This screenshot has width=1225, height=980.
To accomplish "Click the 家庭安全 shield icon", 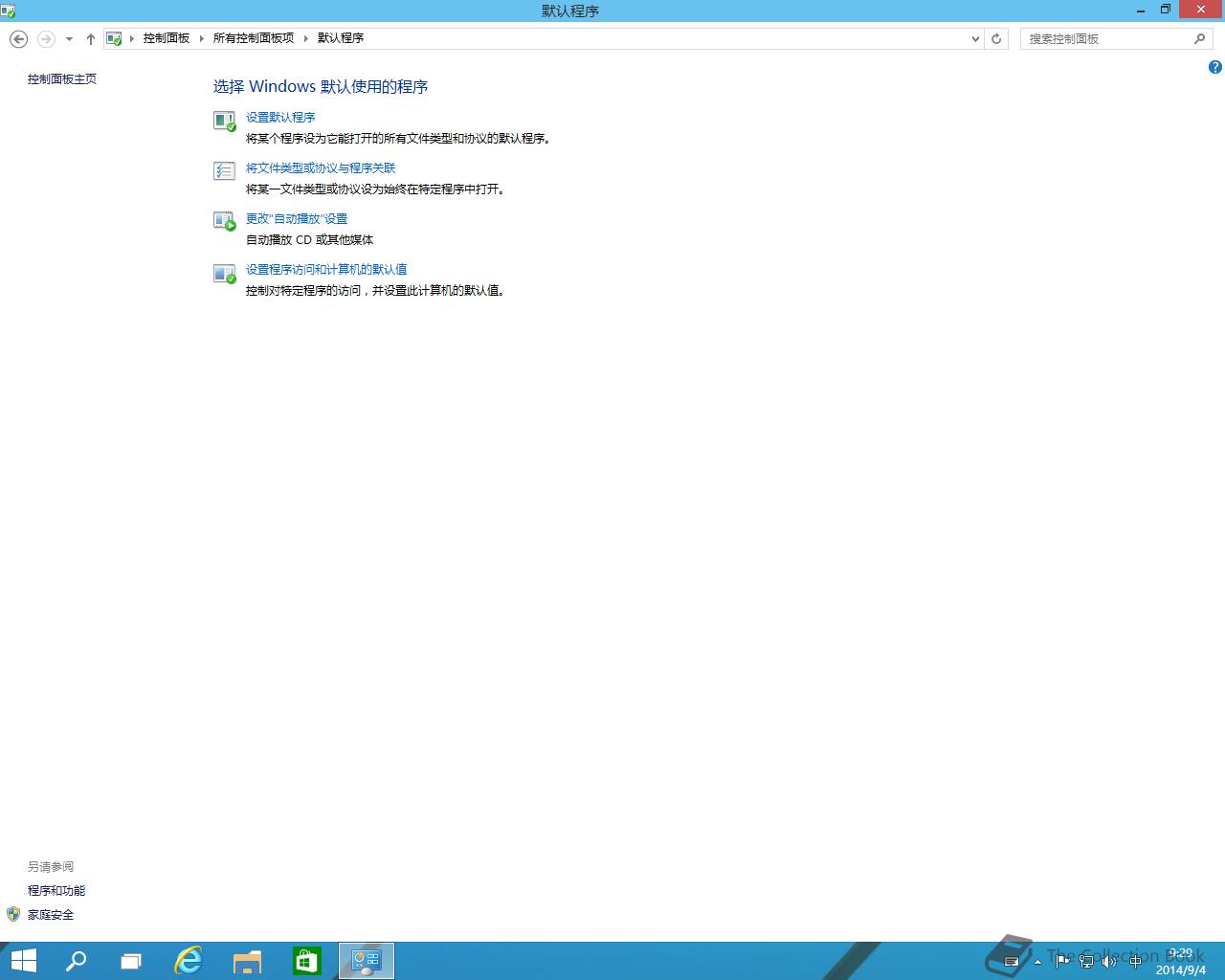I will (13, 914).
